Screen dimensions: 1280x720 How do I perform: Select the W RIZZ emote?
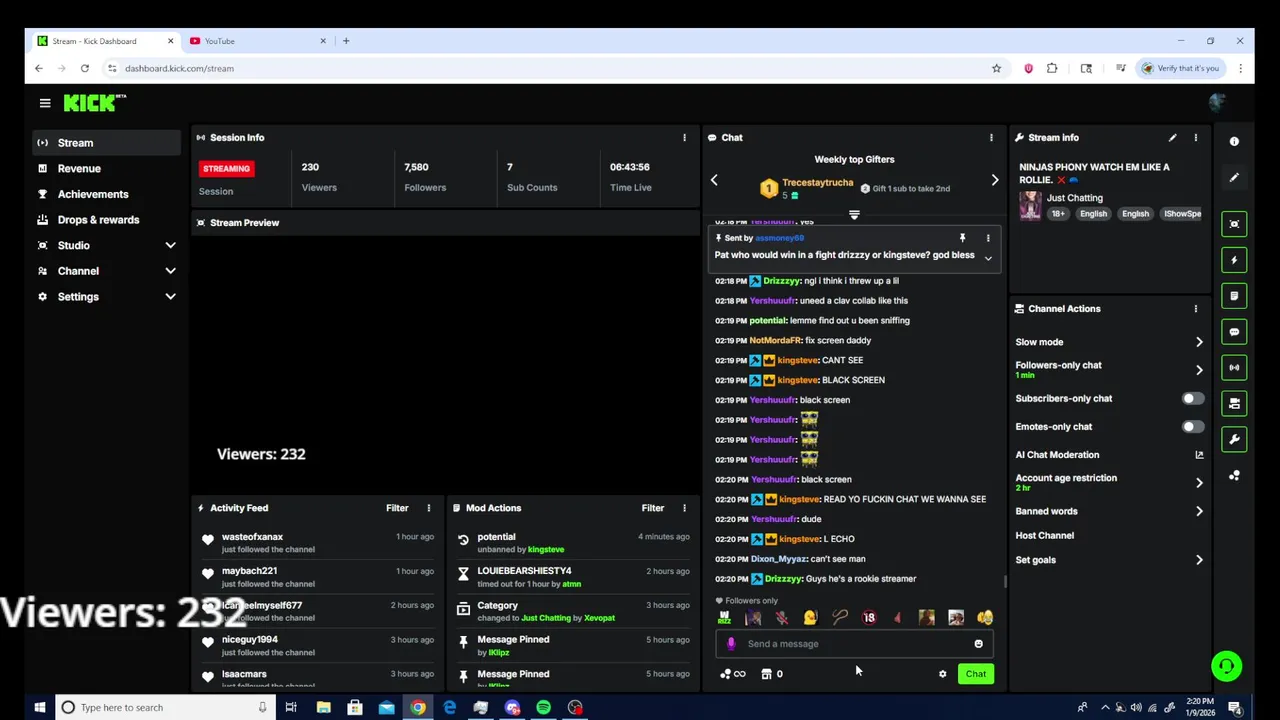(724, 618)
